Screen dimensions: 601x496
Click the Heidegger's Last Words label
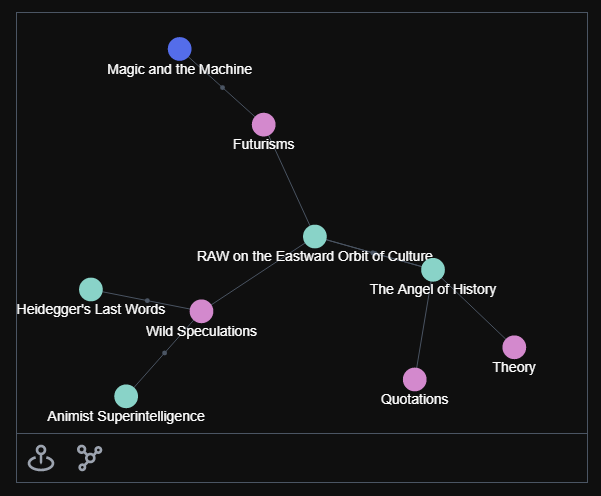pos(91,309)
